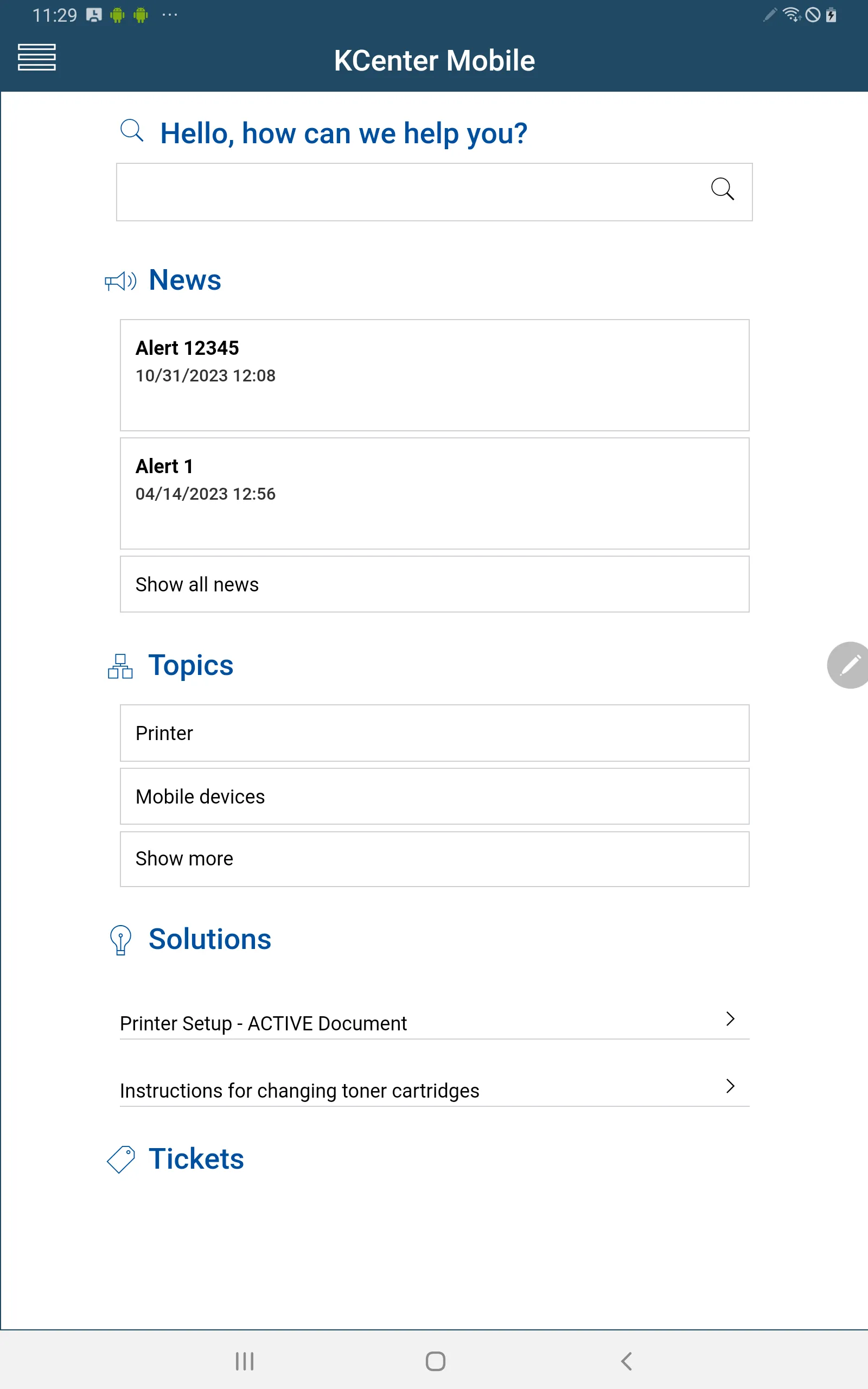The height and width of the screenshot is (1389, 868).
Task: Tap the Topics hierarchy icon
Action: pos(120,666)
